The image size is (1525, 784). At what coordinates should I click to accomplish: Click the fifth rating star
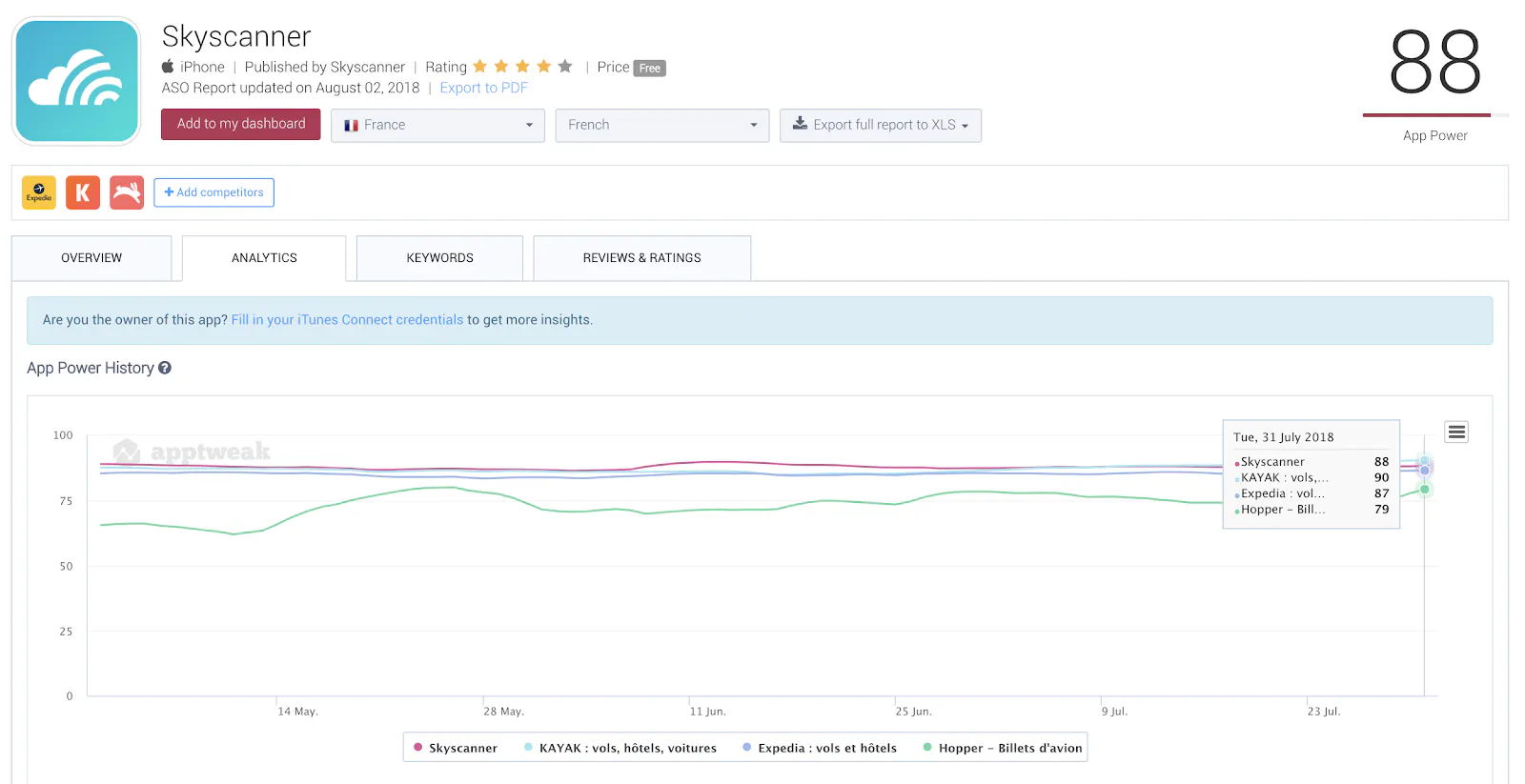tap(565, 67)
